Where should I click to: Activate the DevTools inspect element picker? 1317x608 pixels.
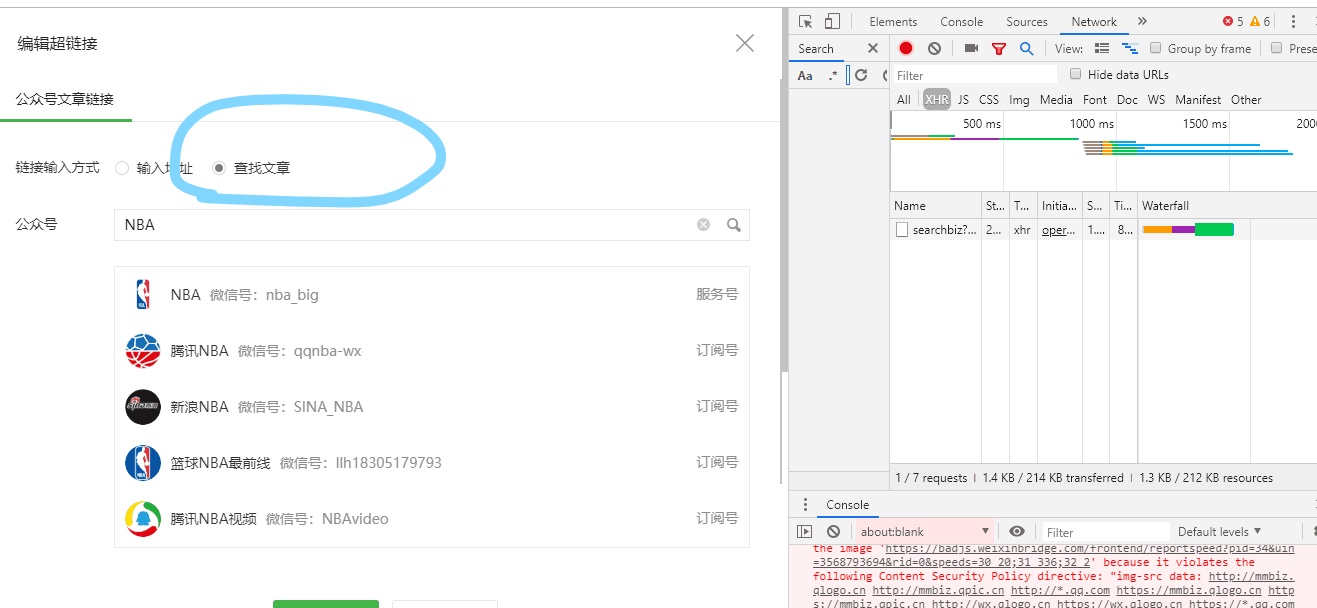point(806,22)
